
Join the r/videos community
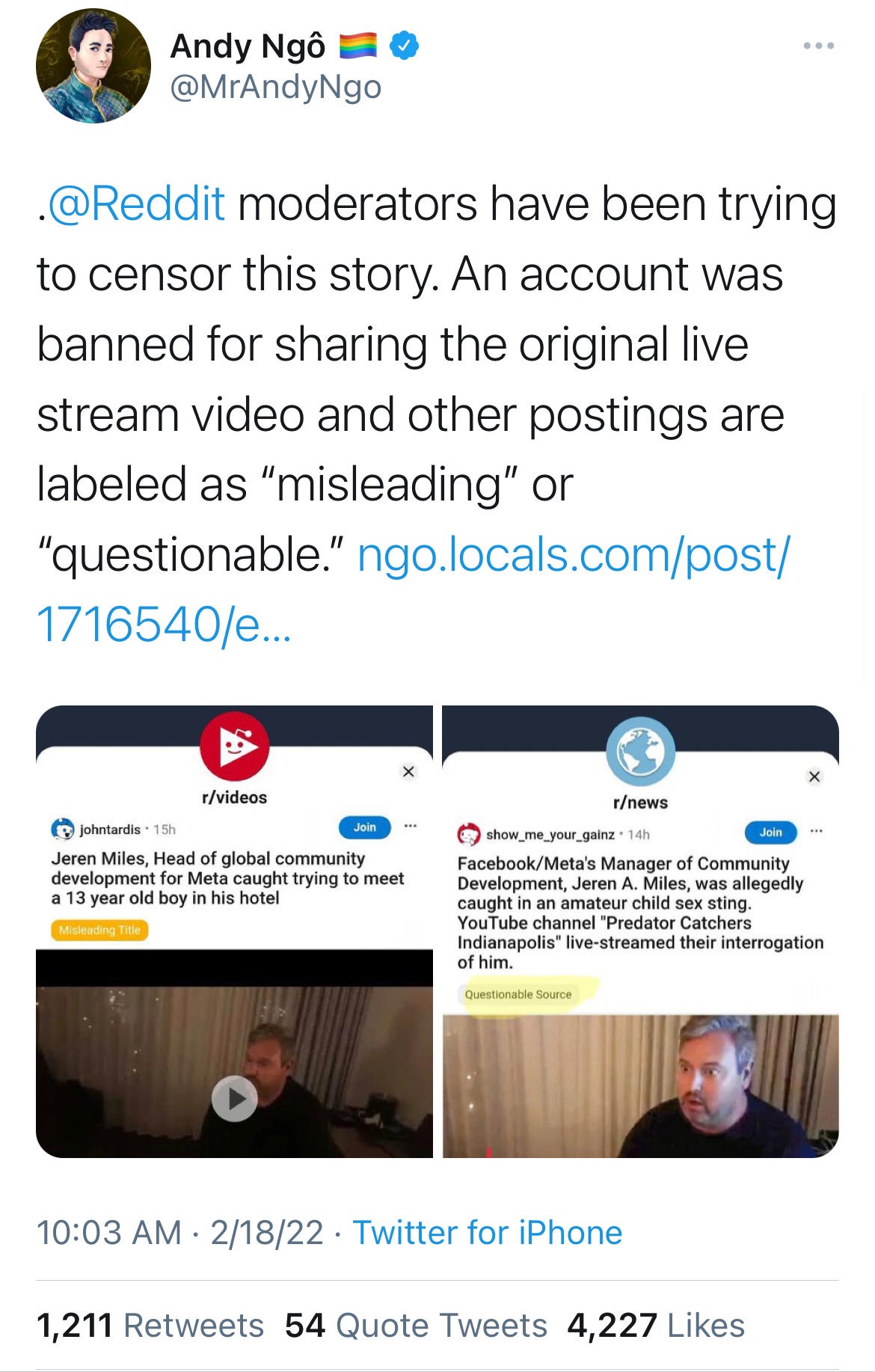(x=364, y=827)
